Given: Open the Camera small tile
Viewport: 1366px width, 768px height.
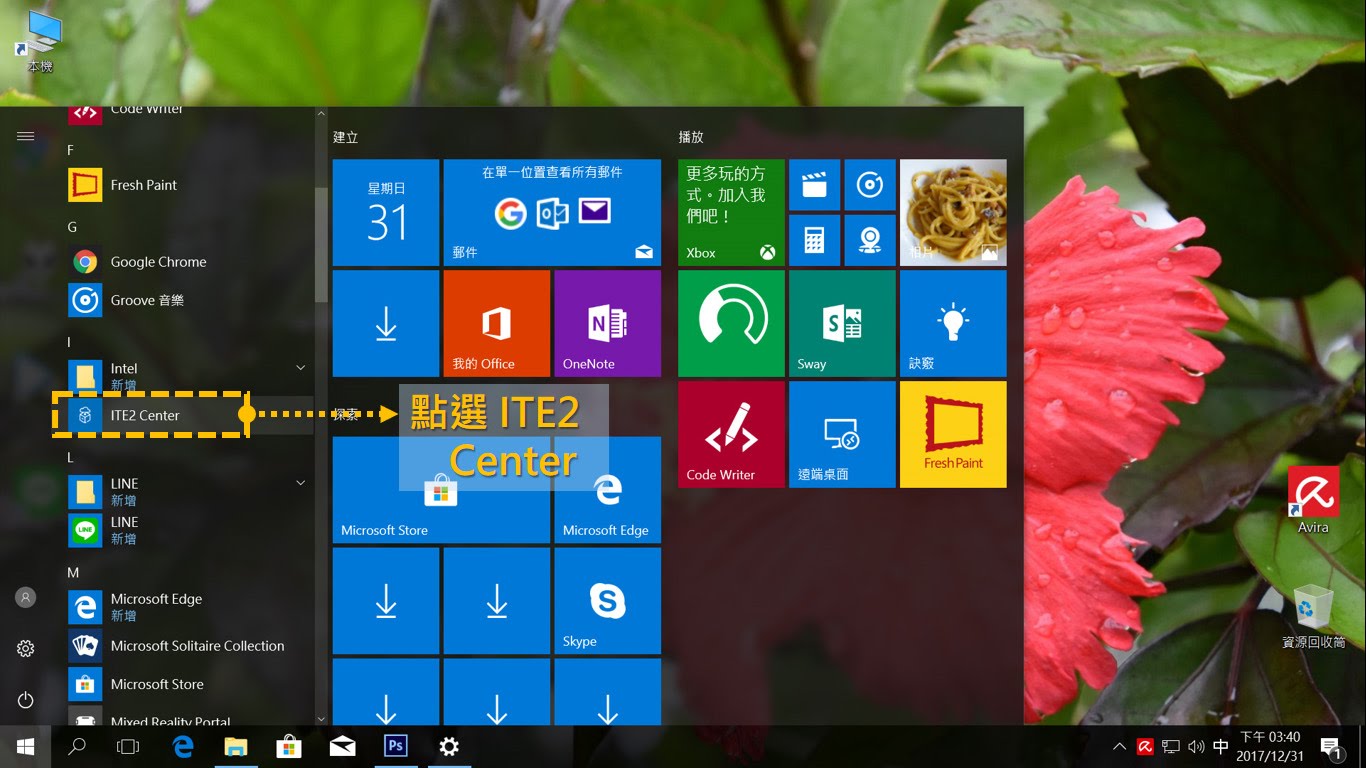Looking at the screenshot, I should tap(870, 240).
